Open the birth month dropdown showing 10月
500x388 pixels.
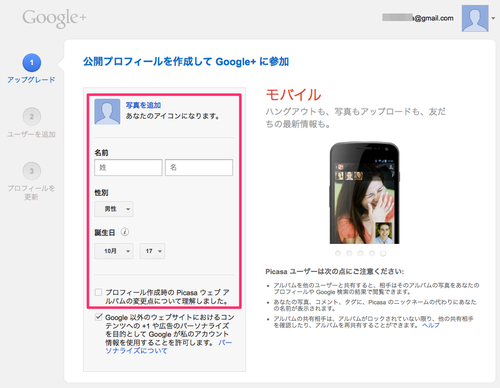point(114,251)
